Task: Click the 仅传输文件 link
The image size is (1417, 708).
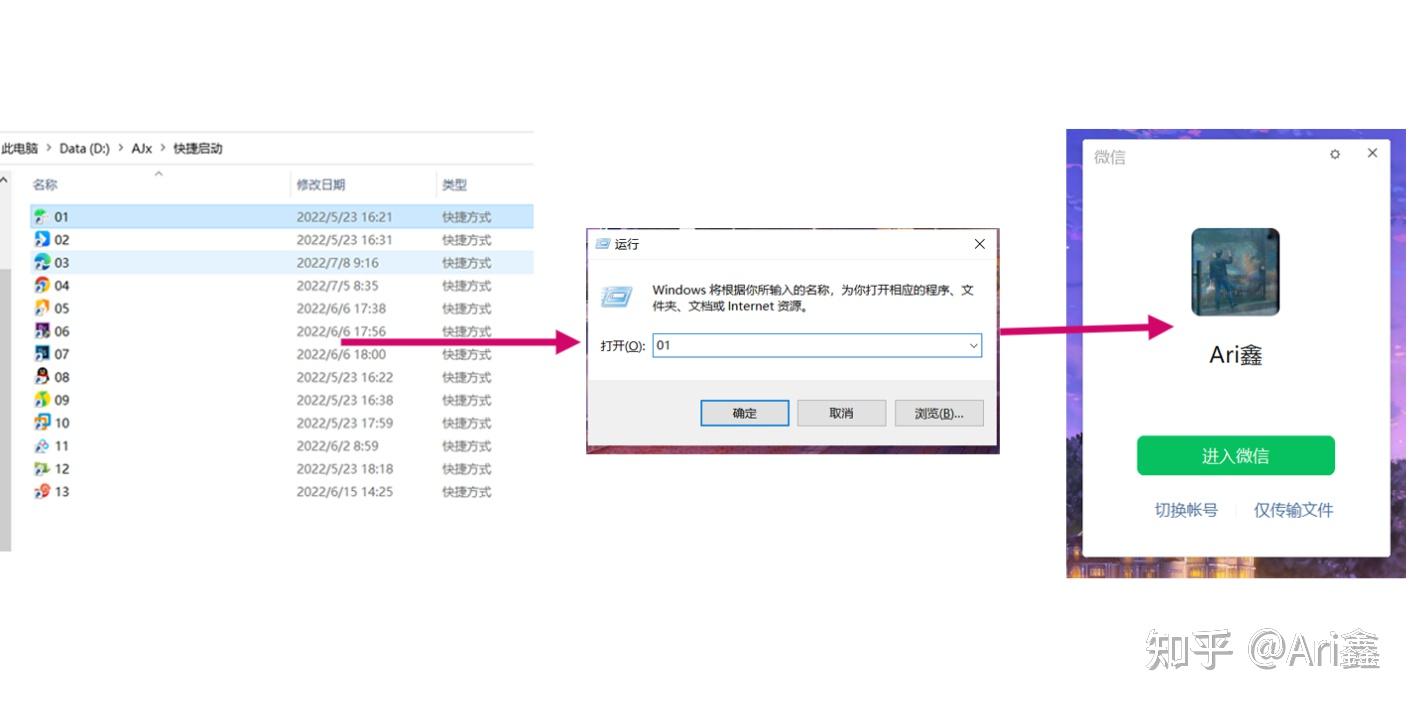Action: click(x=1294, y=510)
